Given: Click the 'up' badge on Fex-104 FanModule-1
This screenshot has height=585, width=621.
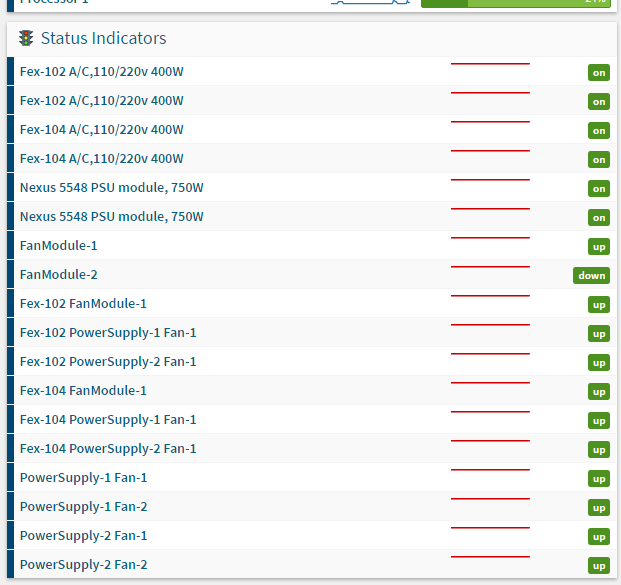Looking at the screenshot, I should pyautogui.click(x=599, y=392).
